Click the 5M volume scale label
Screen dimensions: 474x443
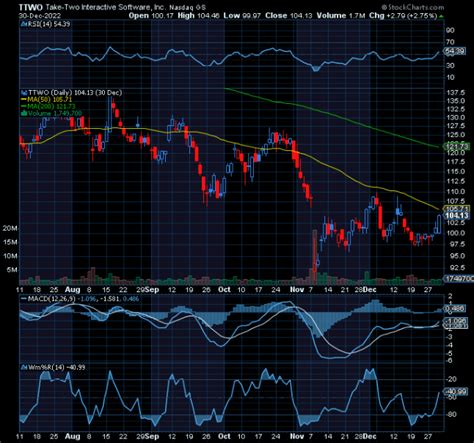pyautogui.click(x=12, y=270)
